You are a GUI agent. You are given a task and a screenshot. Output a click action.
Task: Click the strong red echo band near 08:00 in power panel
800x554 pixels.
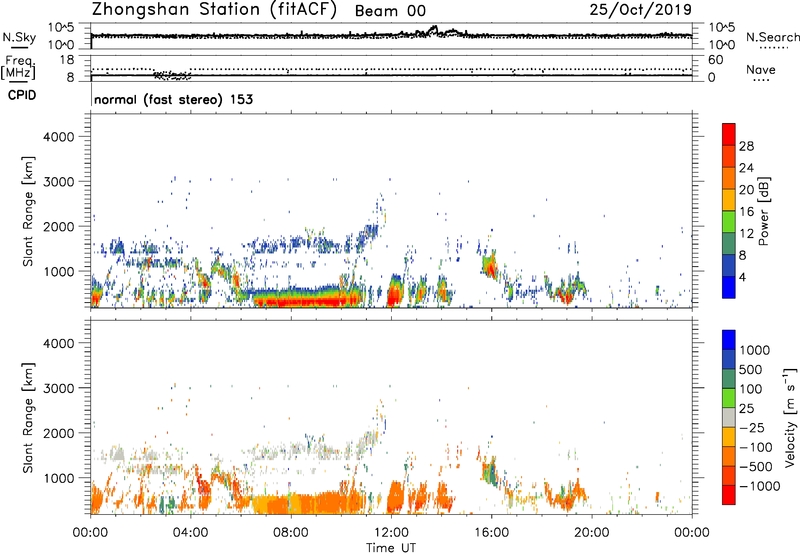306,301
